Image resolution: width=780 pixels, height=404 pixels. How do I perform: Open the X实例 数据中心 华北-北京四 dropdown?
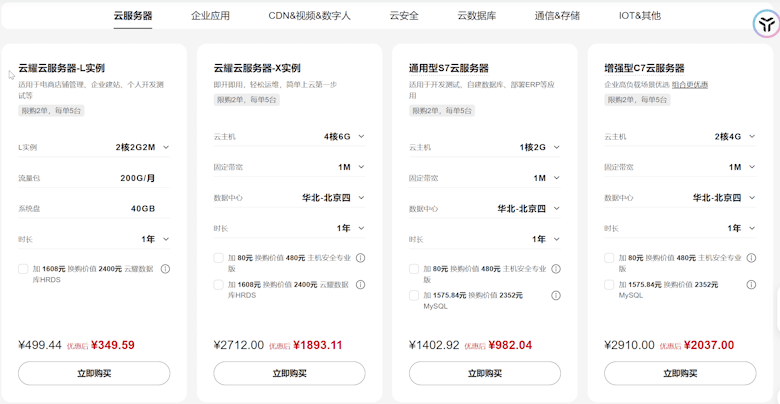point(333,198)
